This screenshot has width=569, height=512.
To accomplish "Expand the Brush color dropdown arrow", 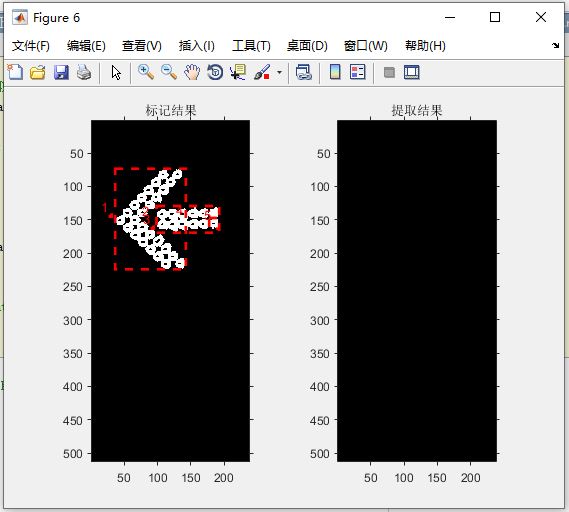I will [x=279, y=72].
